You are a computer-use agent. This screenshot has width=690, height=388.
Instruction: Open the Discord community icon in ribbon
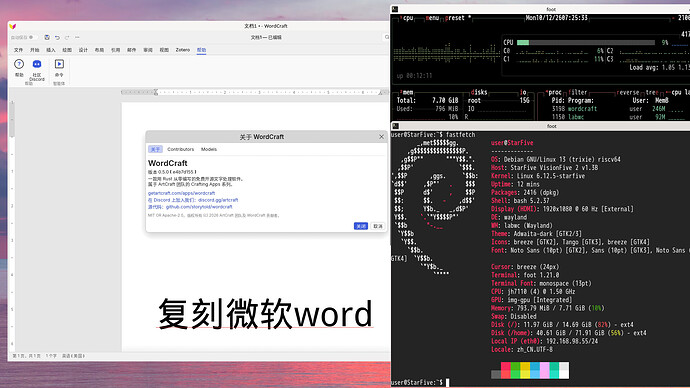[x=37, y=64]
